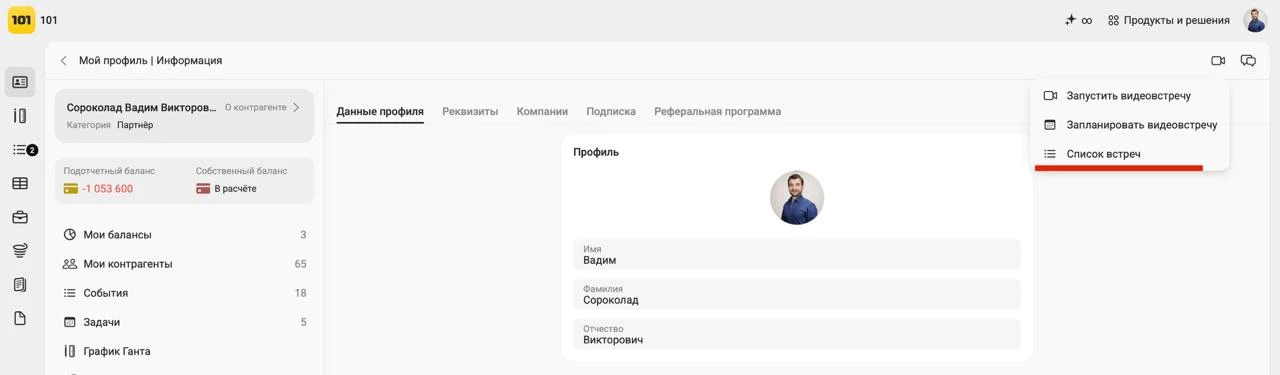Image resolution: width=1280 pixels, height=375 pixels.
Task: Click Сороколад Вадим Викторов… name header
Action: (141, 107)
